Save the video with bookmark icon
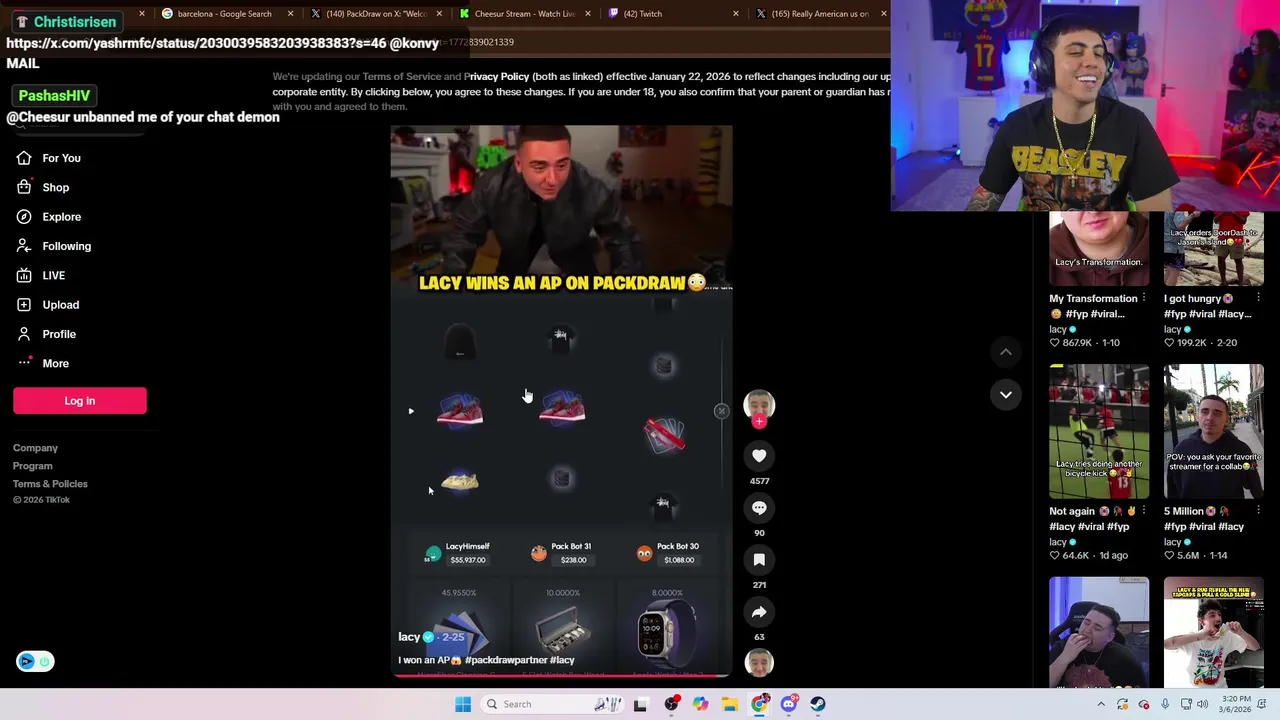Image resolution: width=1280 pixels, height=720 pixels. tap(759, 560)
